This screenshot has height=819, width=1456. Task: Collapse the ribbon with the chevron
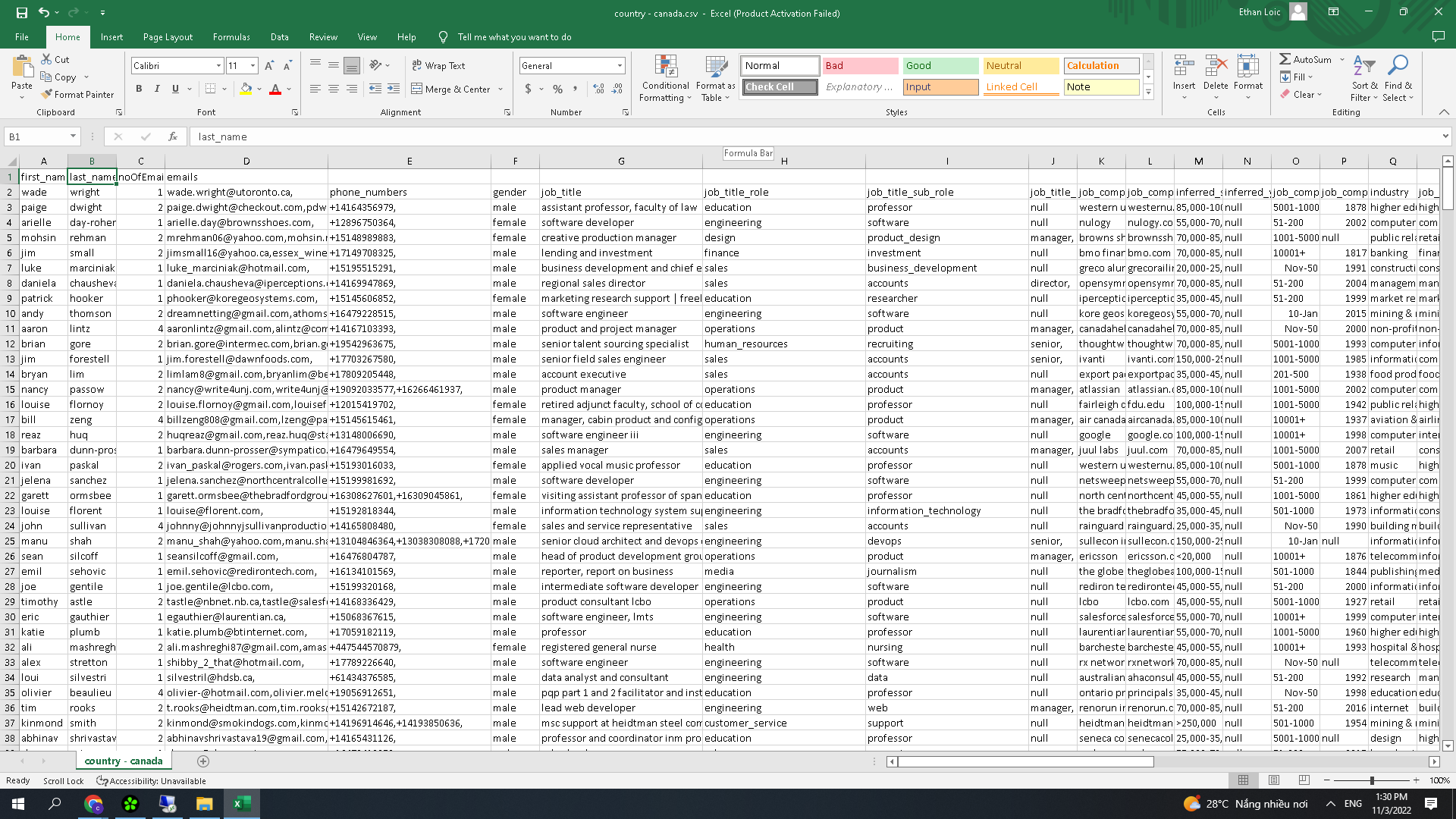[1444, 112]
